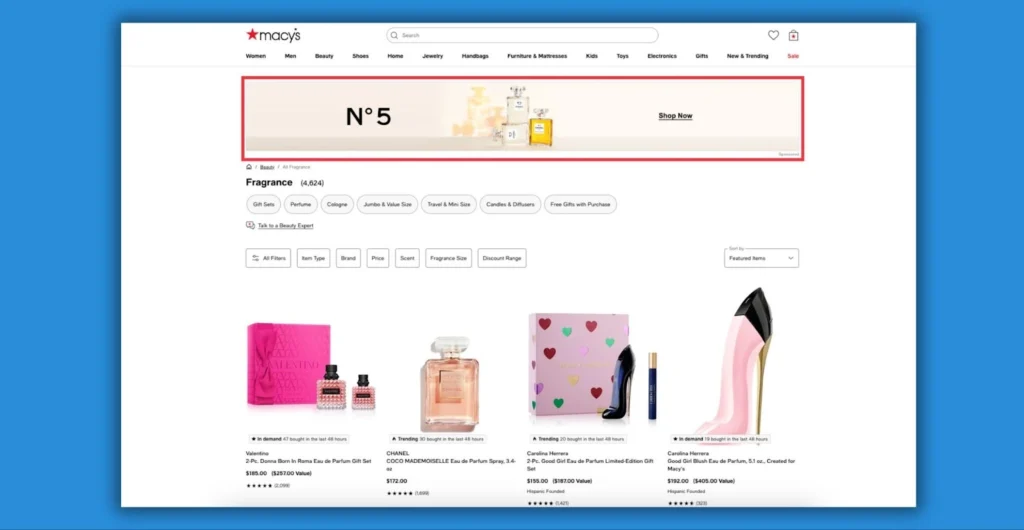Screen dimensions: 1024x530
Task: Focus the Search input field
Action: pyautogui.click(x=522, y=35)
